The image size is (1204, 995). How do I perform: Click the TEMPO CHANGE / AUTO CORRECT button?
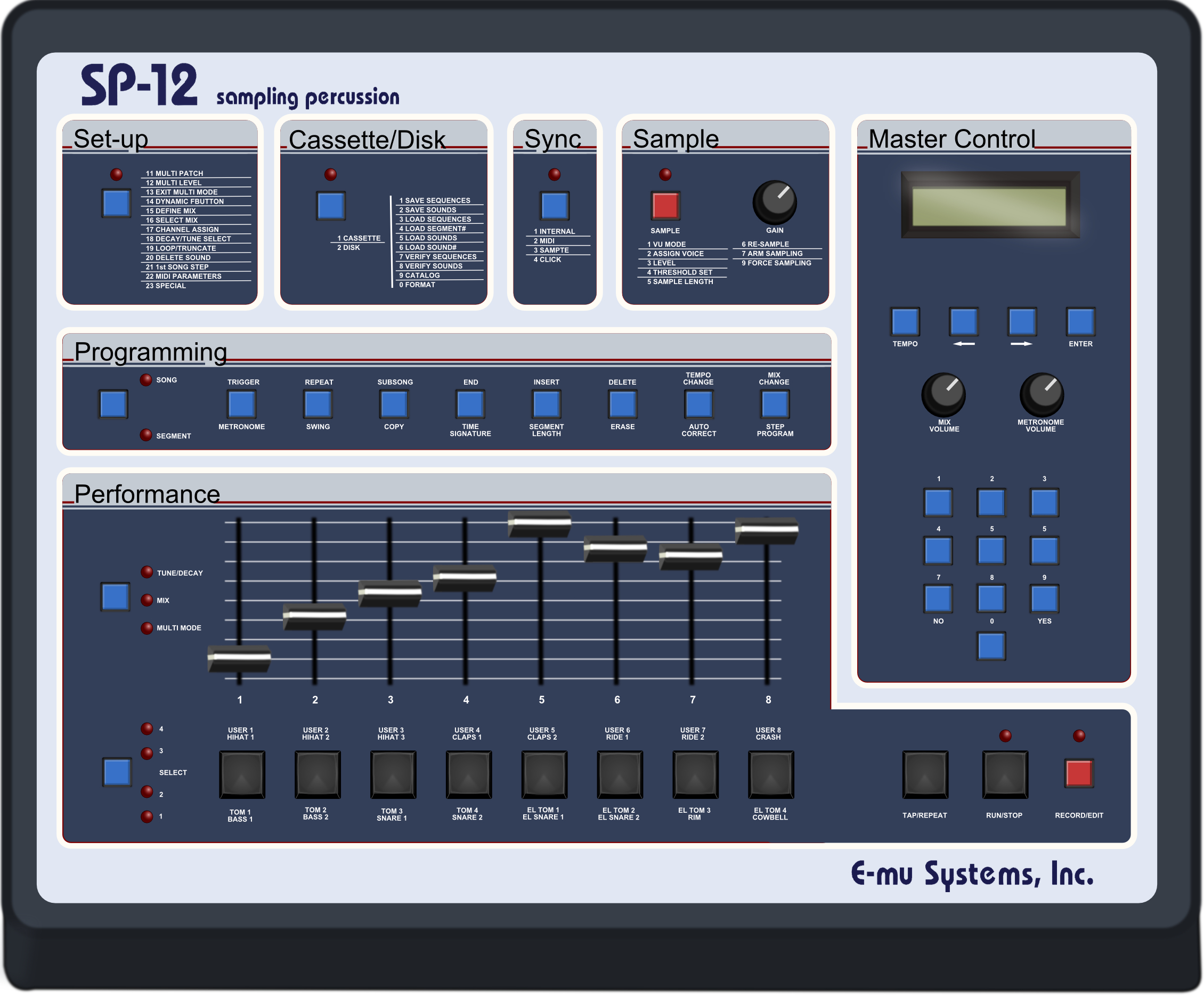point(698,404)
